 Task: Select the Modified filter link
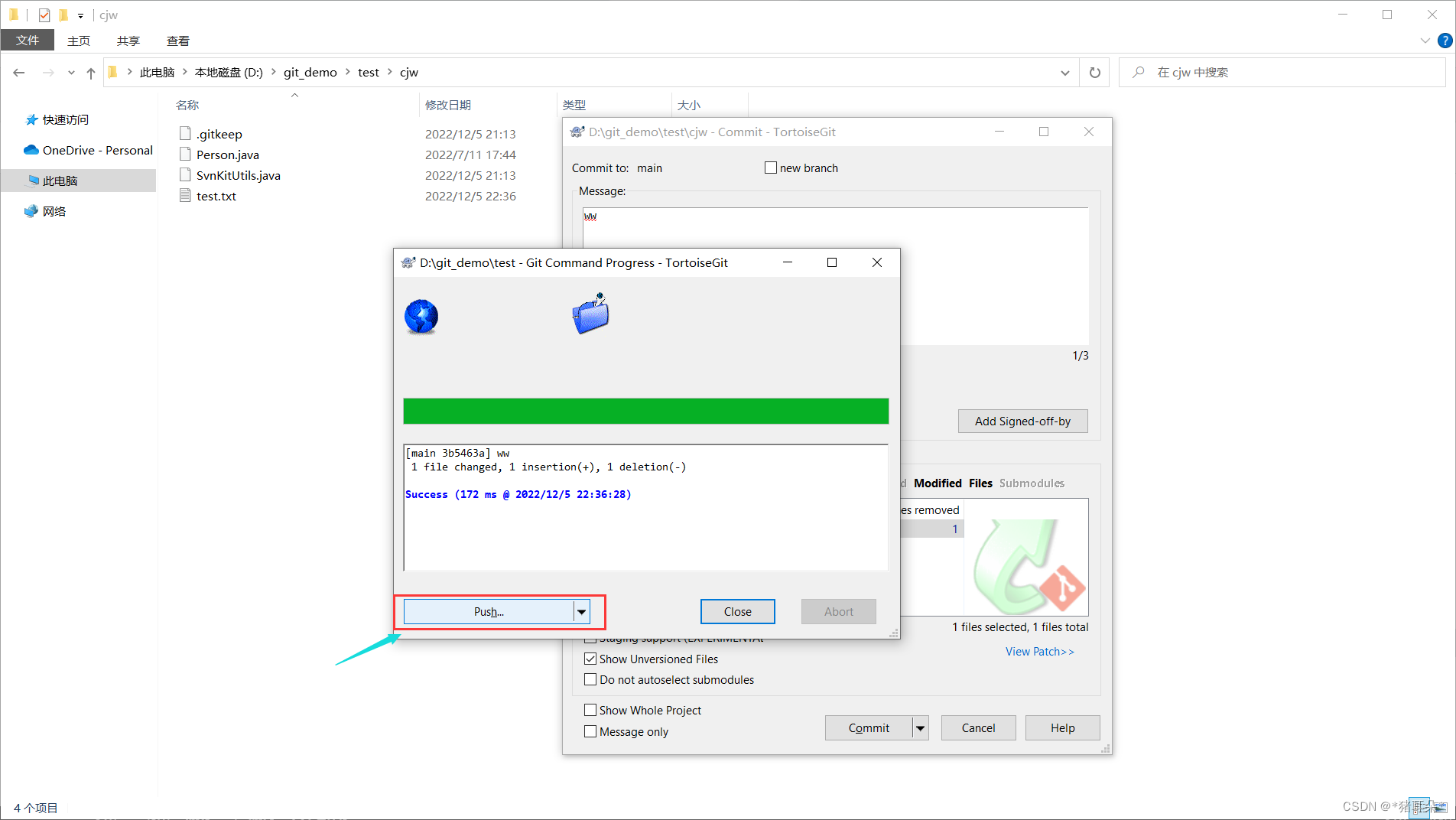[x=938, y=483]
